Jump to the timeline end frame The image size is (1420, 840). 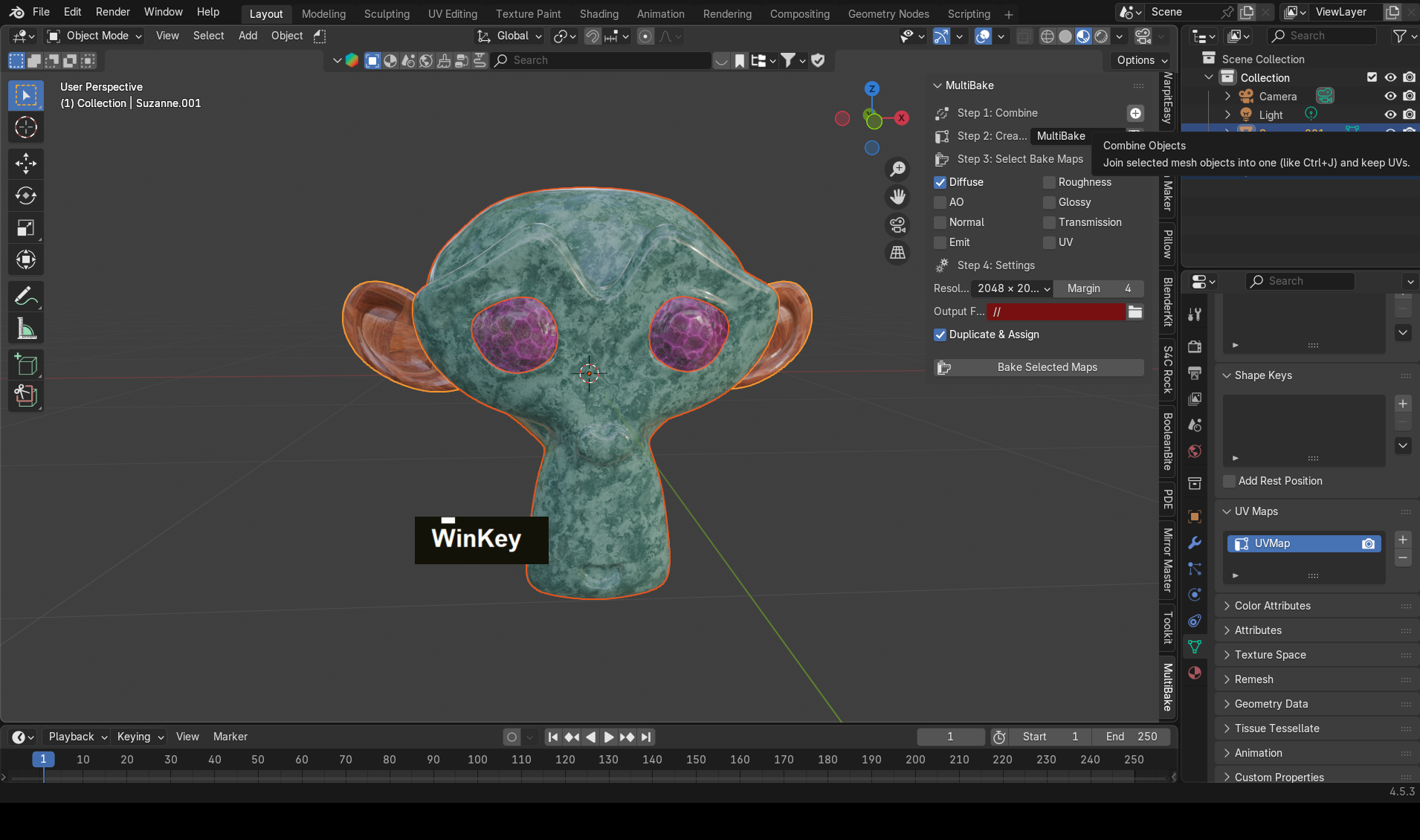click(646, 737)
